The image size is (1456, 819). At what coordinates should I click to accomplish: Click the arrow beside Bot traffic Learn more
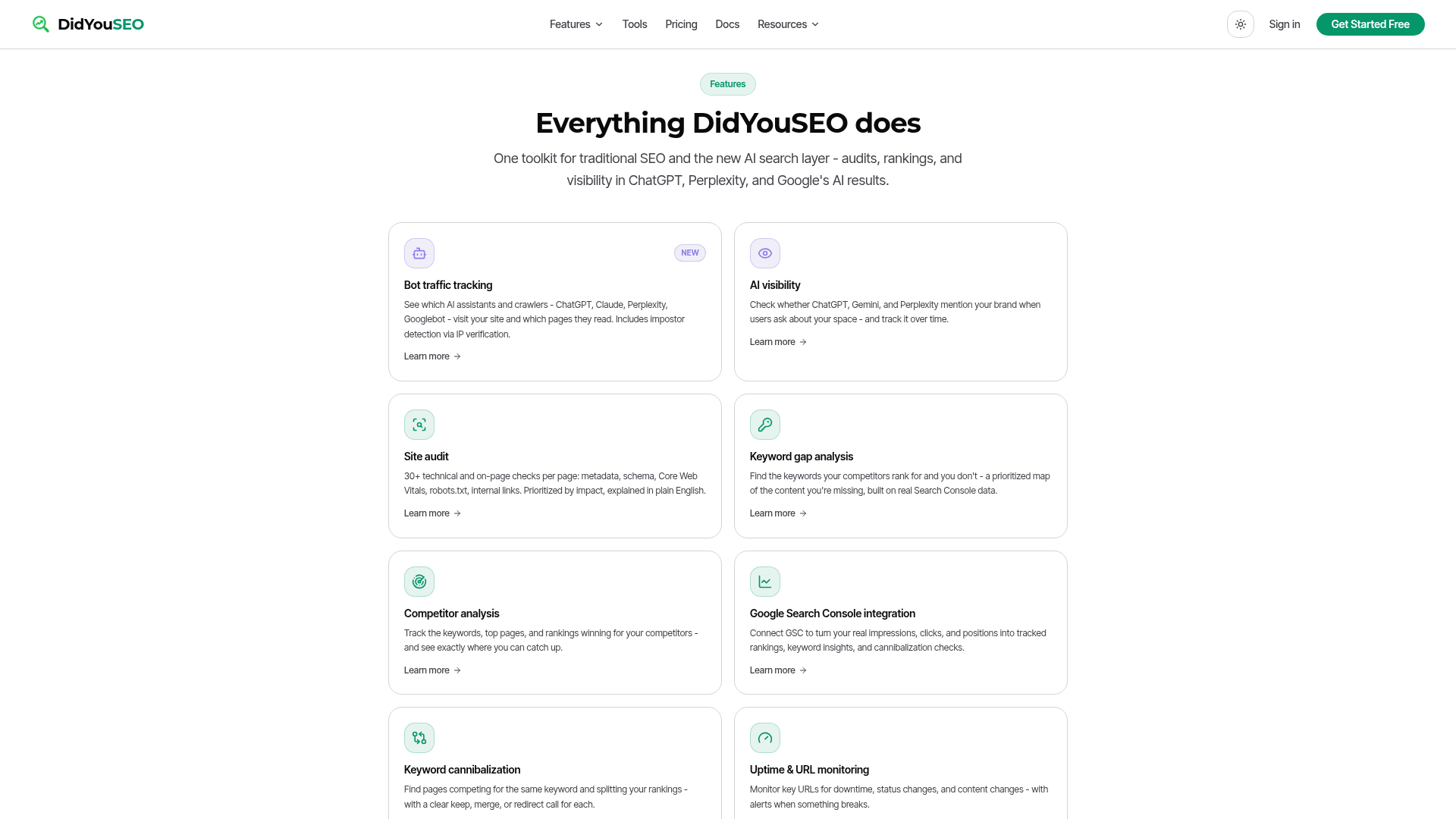tap(457, 356)
